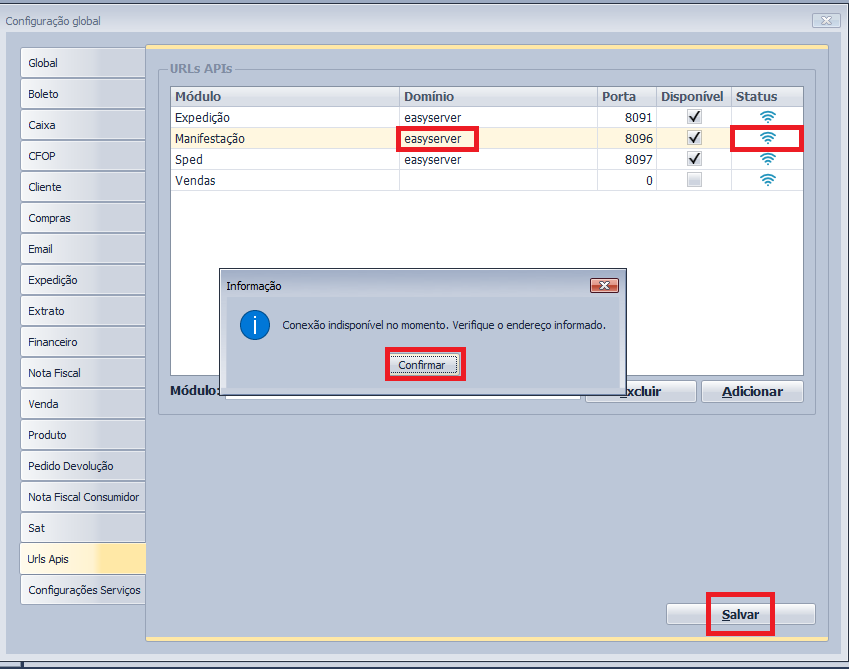Toggle Disponível checkbox for Expedição

[x=694, y=117]
